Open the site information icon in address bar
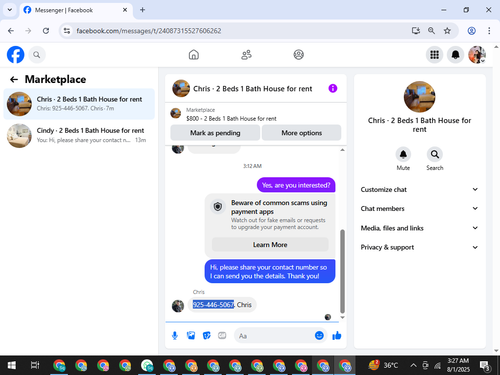The height and width of the screenshot is (375, 500). pyautogui.click(x=67, y=31)
